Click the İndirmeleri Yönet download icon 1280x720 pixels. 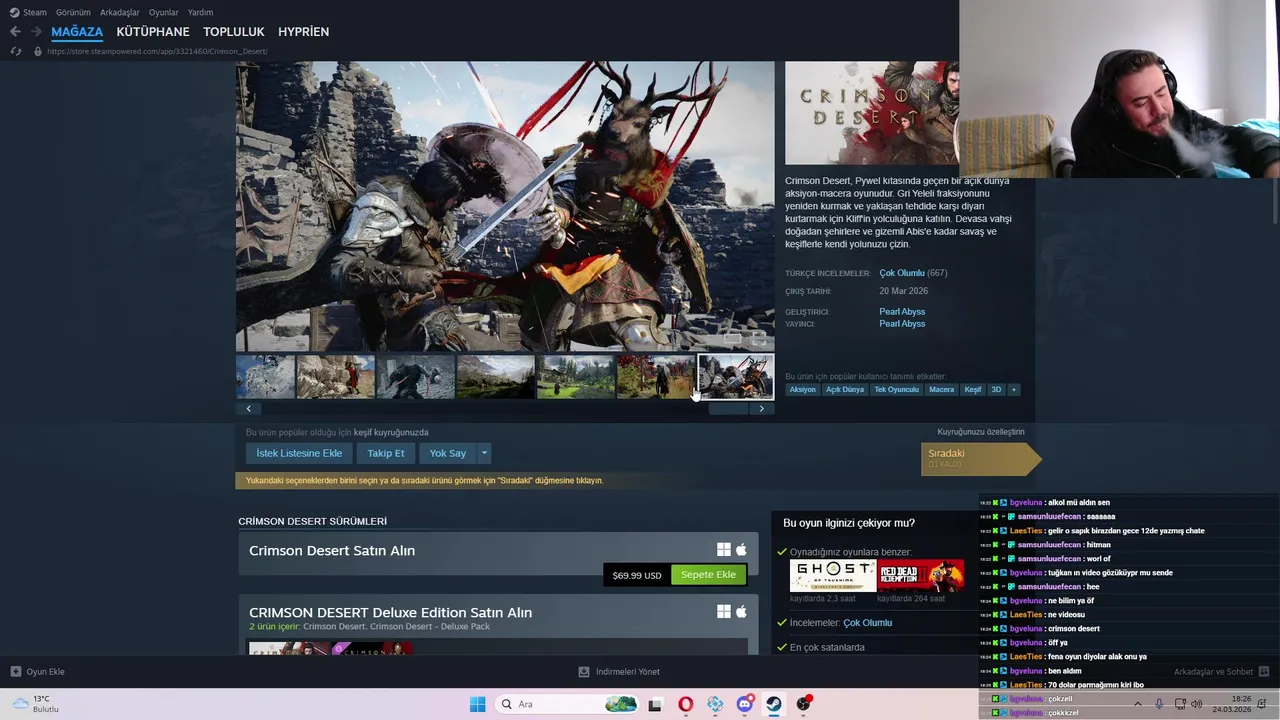(585, 671)
